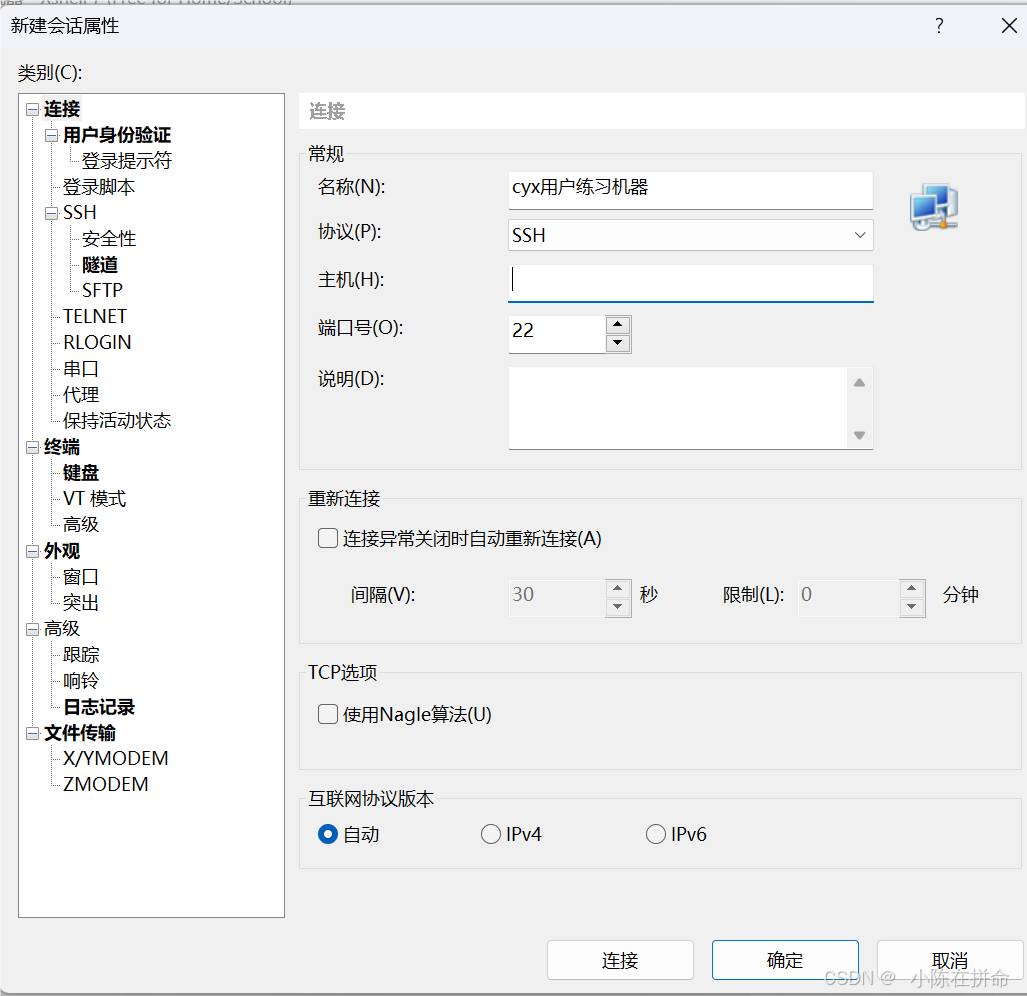Open 突出 settings
1027x996 pixels.
click(81, 602)
